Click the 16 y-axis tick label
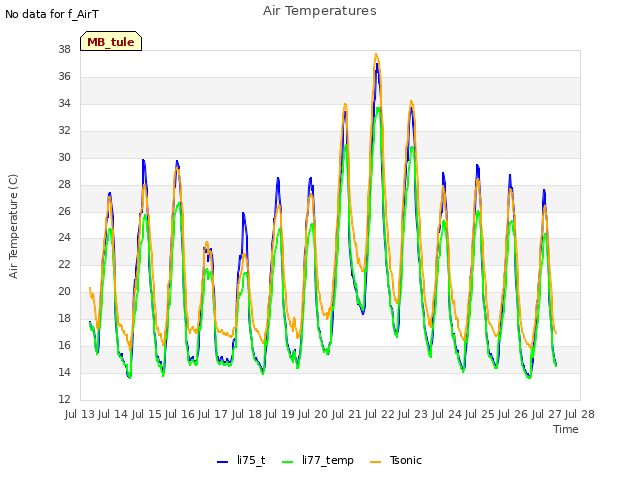 pyautogui.click(x=64, y=345)
